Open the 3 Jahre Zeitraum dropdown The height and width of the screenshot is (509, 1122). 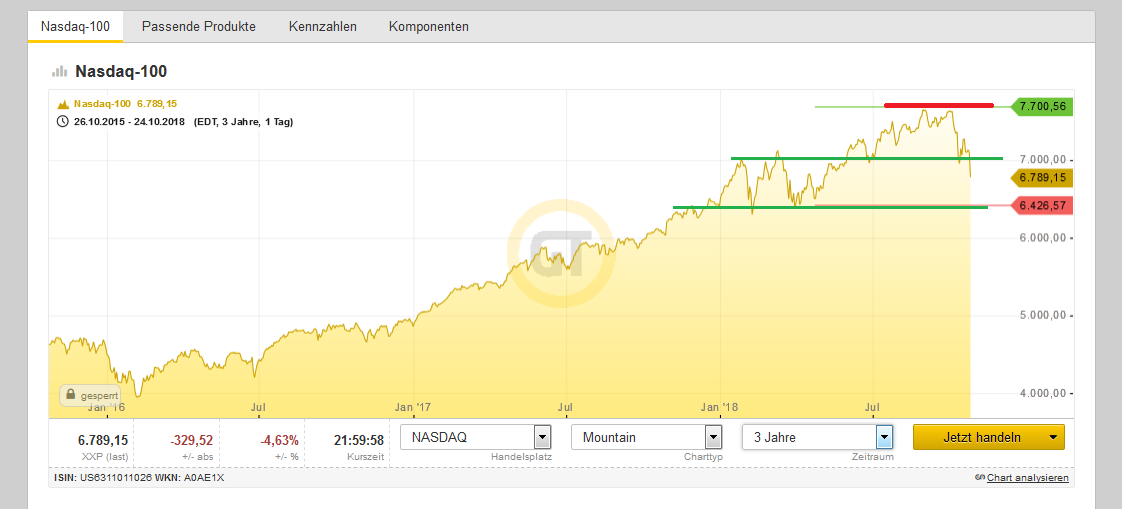pyautogui.click(x=818, y=437)
